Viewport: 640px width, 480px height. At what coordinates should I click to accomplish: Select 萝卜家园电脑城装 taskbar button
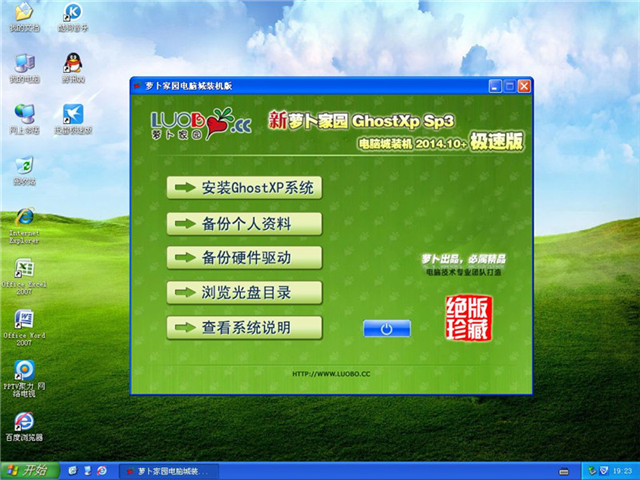169,471
